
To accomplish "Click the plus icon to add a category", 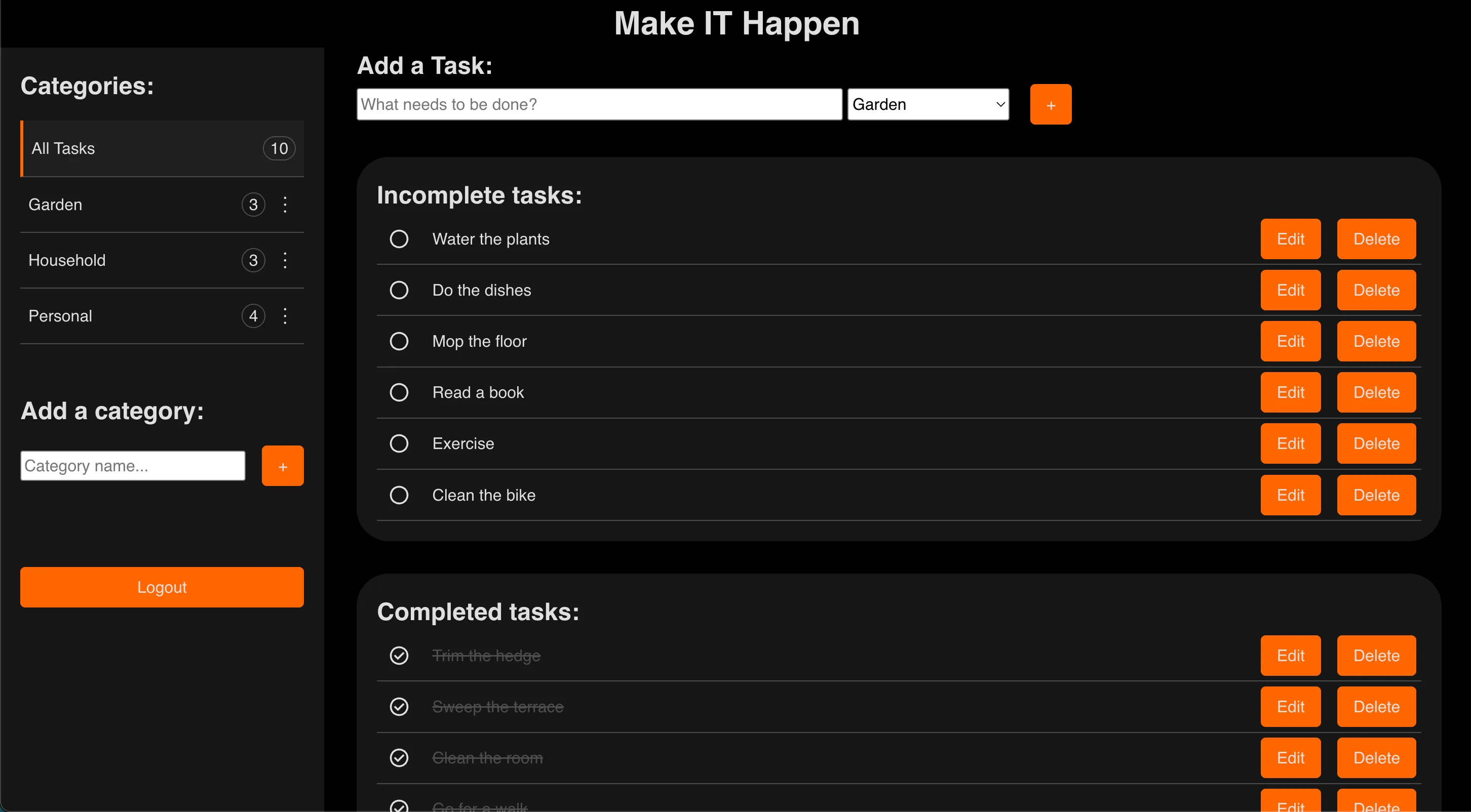I will (x=282, y=466).
